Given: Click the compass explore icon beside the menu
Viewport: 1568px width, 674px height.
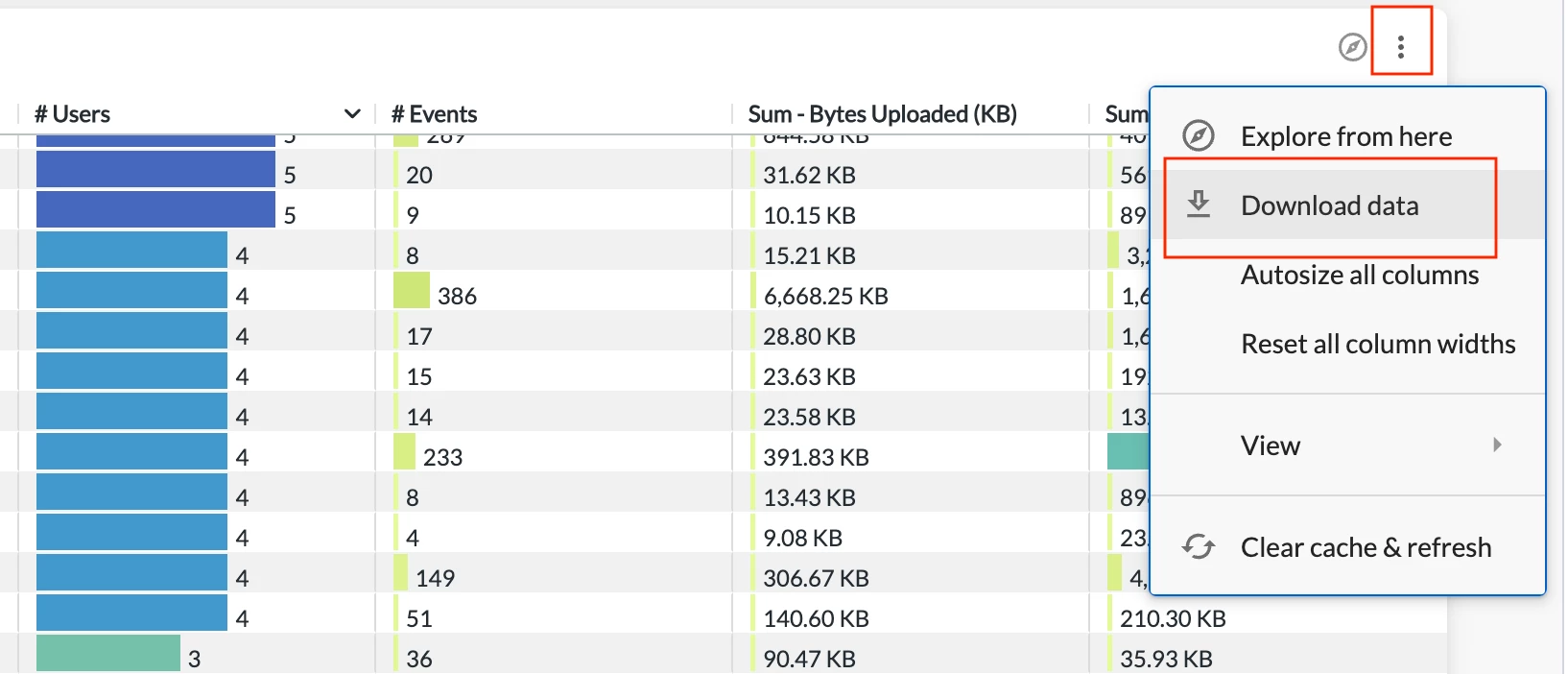Looking at the screenshot, I should [x=1353, y=46].
